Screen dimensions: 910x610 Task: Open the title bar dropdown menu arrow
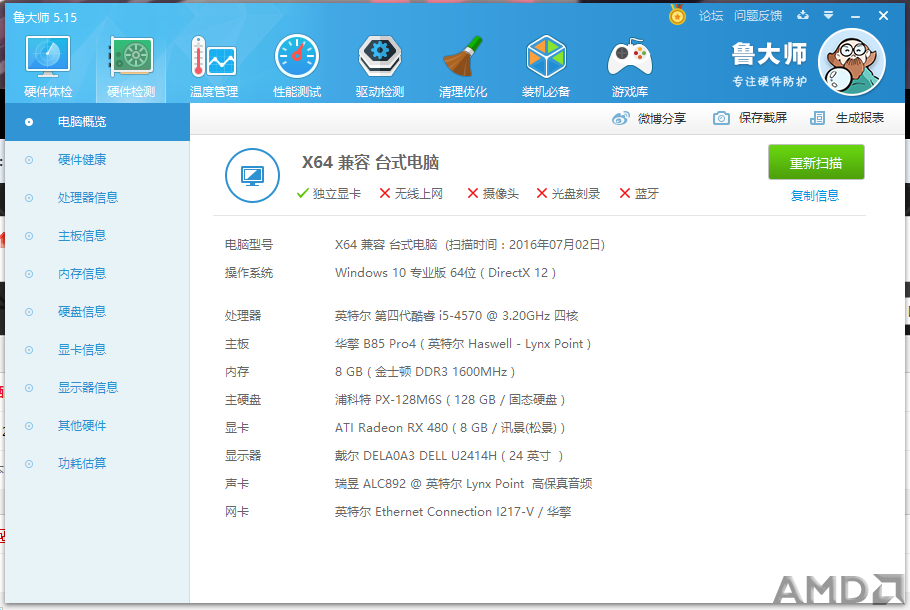[x=828, y=15]
